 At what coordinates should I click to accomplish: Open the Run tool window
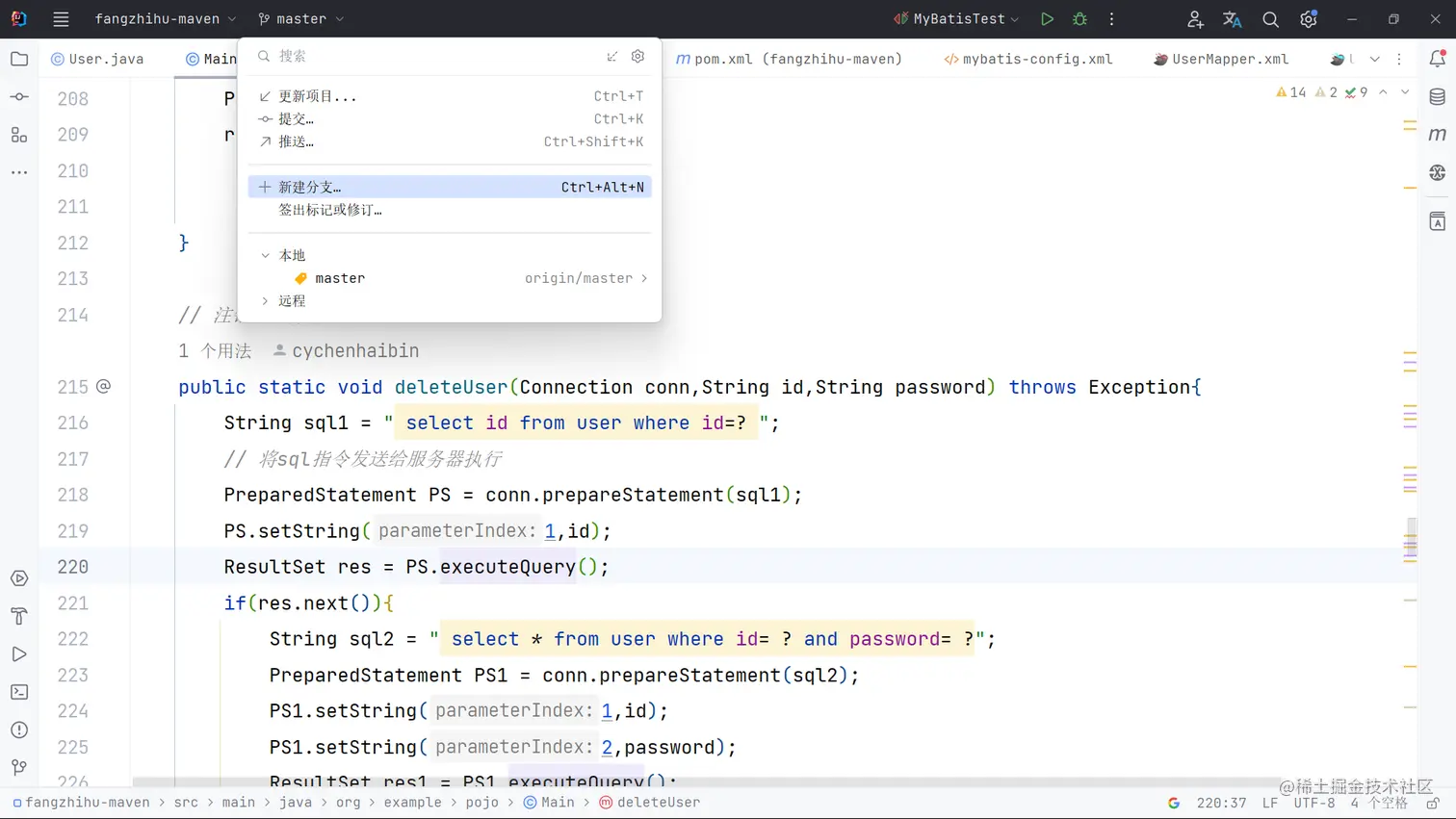pyautogui.click(x=19, y=654)
